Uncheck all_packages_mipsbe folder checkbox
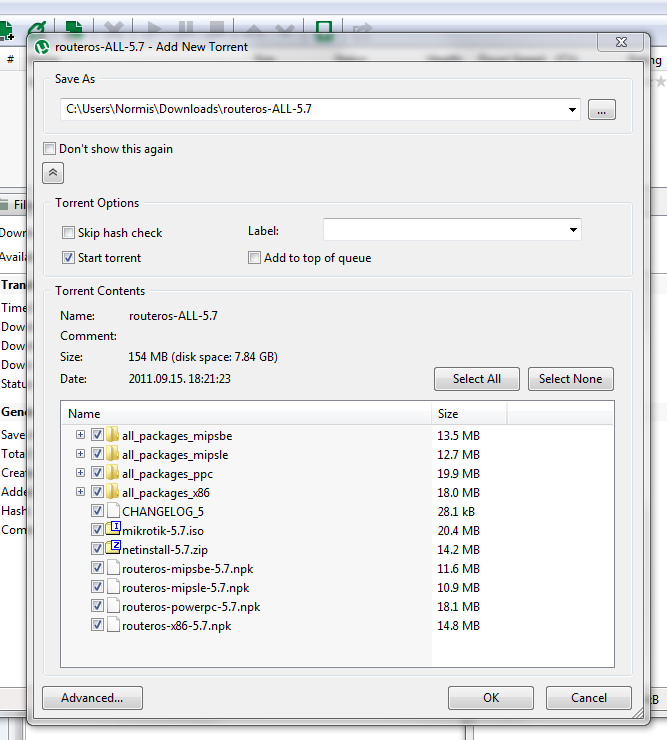This screenshot has height=740, width=667. (97, 435)
